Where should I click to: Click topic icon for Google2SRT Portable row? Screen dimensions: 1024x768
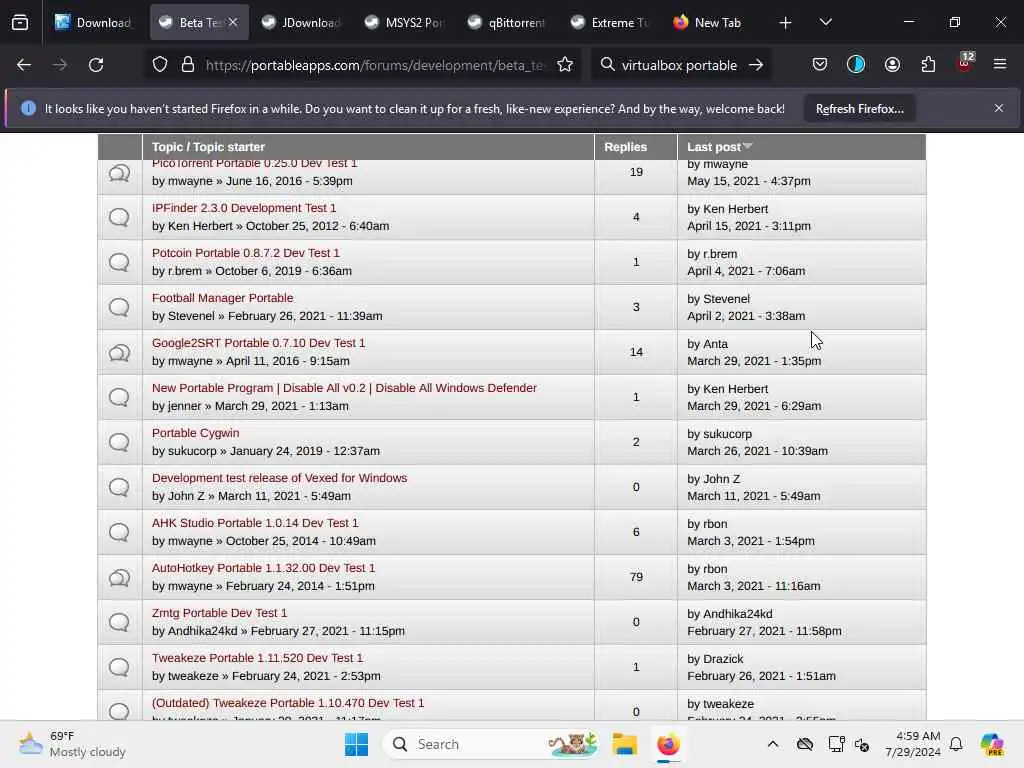119,353
